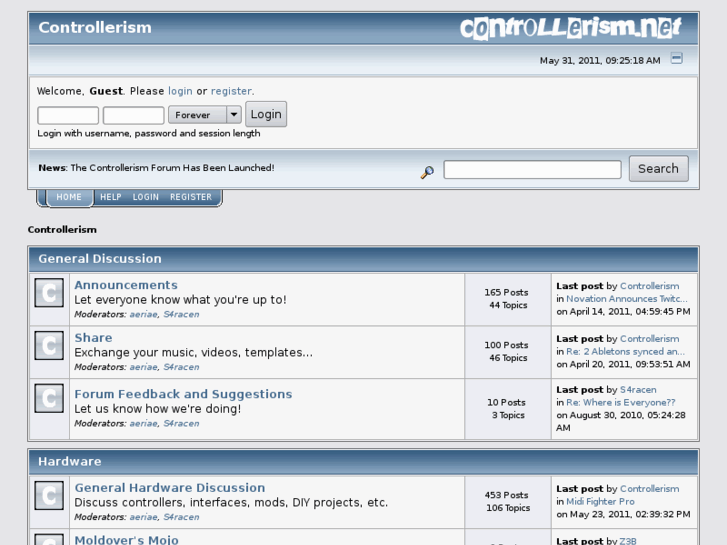Focus the username input field
This screenshot has width=727, height=545.
68,115
